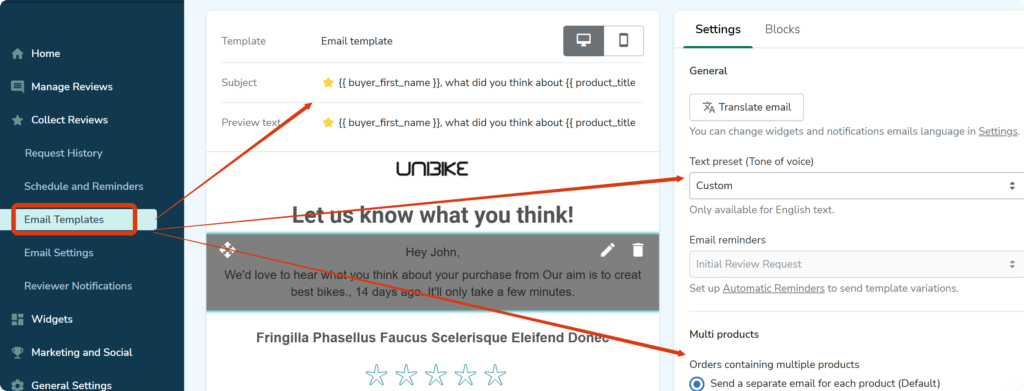Click the second rating star
This screenshot has height=391, width=1024.
point(406,375)
